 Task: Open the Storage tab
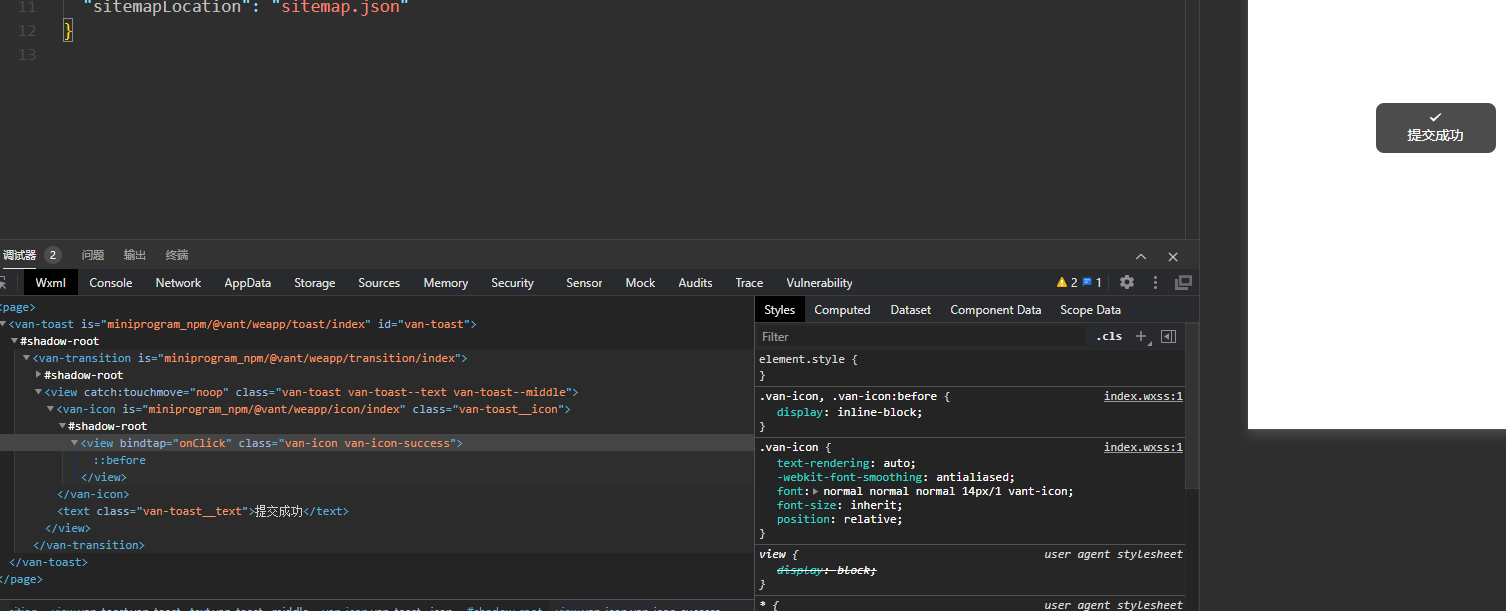click(x=315, y=283)
